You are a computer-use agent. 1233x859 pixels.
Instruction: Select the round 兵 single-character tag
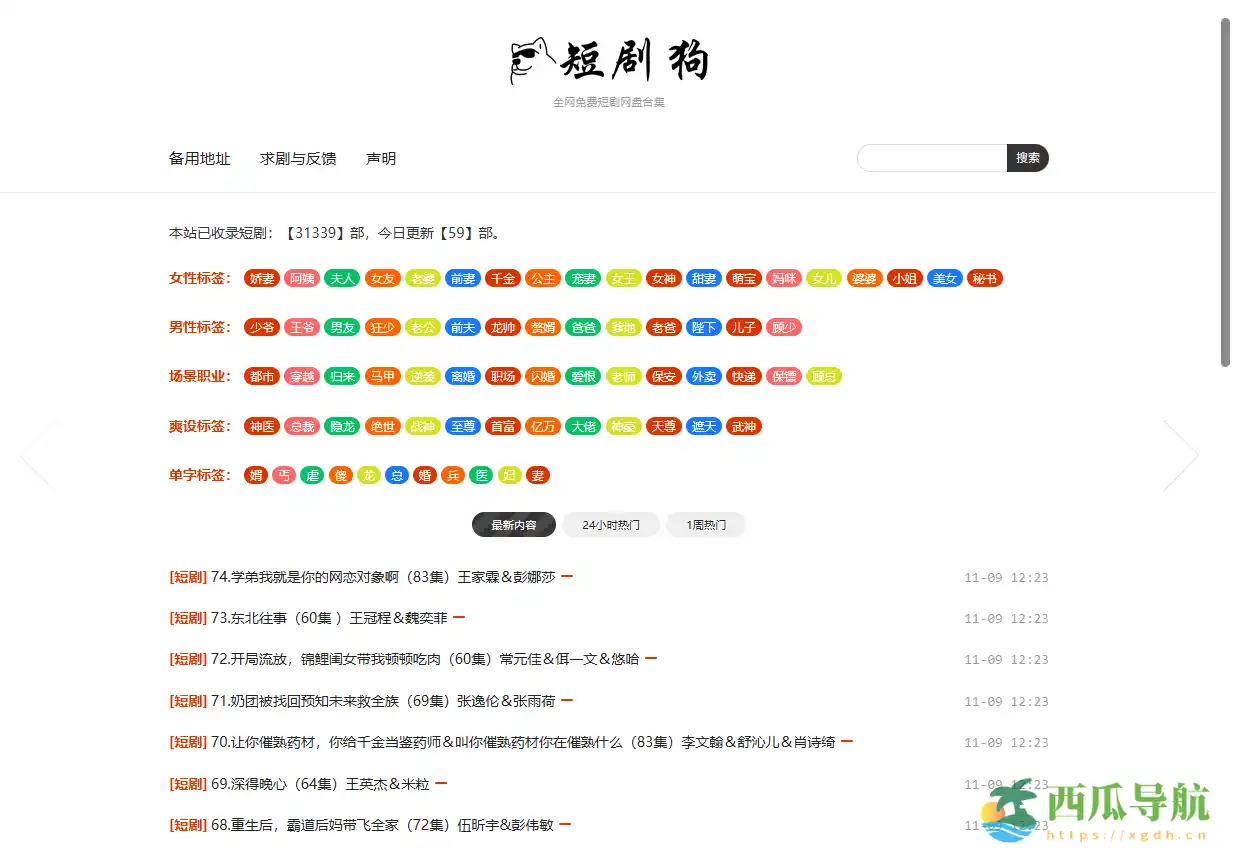pyautogui.click(x=453, y=475)
